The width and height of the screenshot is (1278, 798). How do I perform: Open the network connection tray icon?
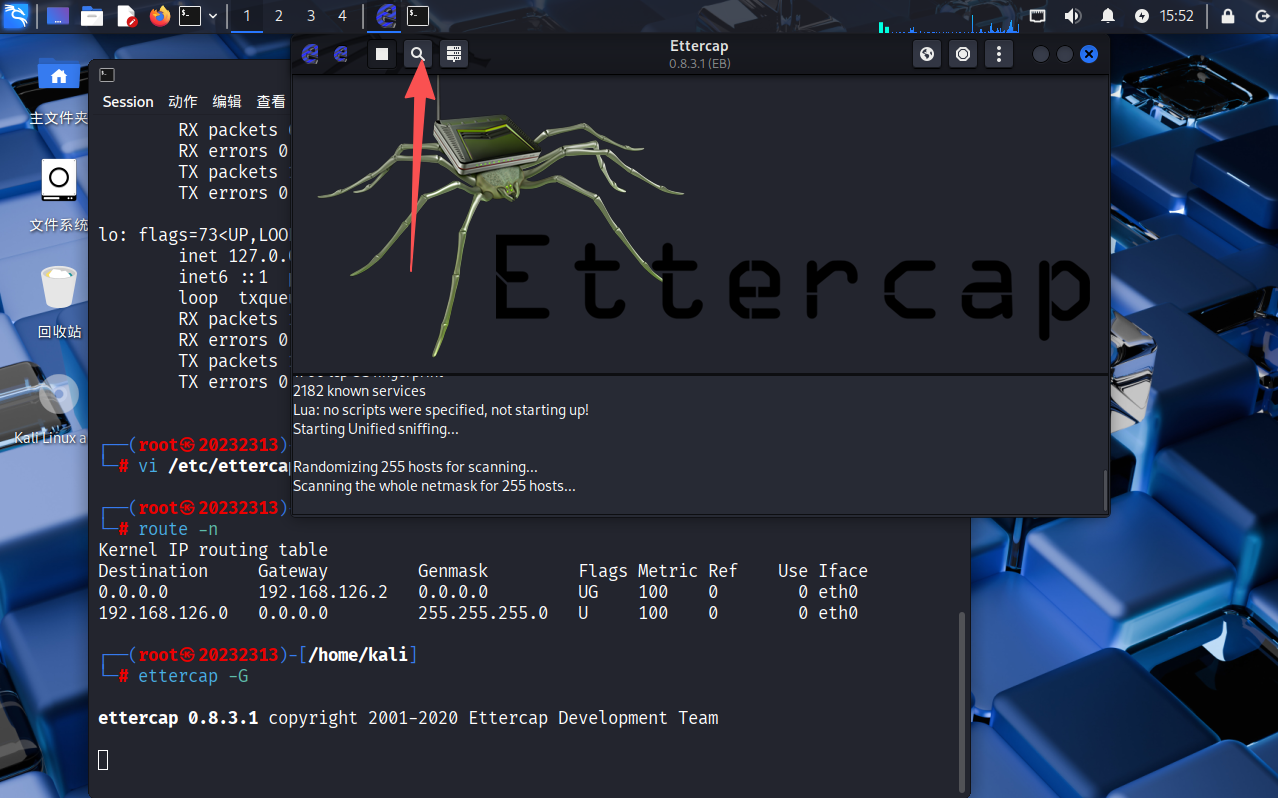tap(1038, 16)
